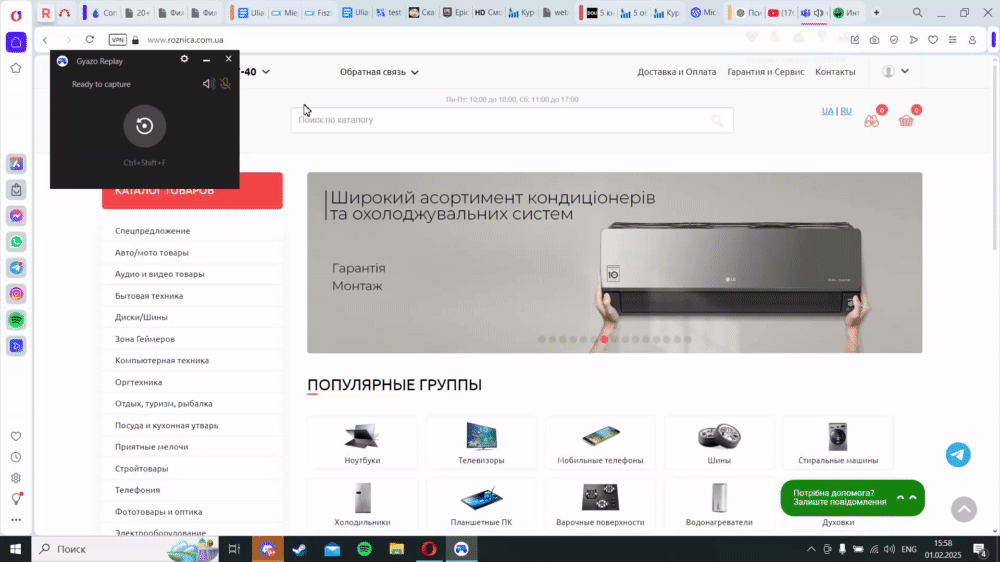Close the Gyazo Replay panel
The width and height of the screenshot is (1000, 562).
pyautogui.click(x=228, y=59)
